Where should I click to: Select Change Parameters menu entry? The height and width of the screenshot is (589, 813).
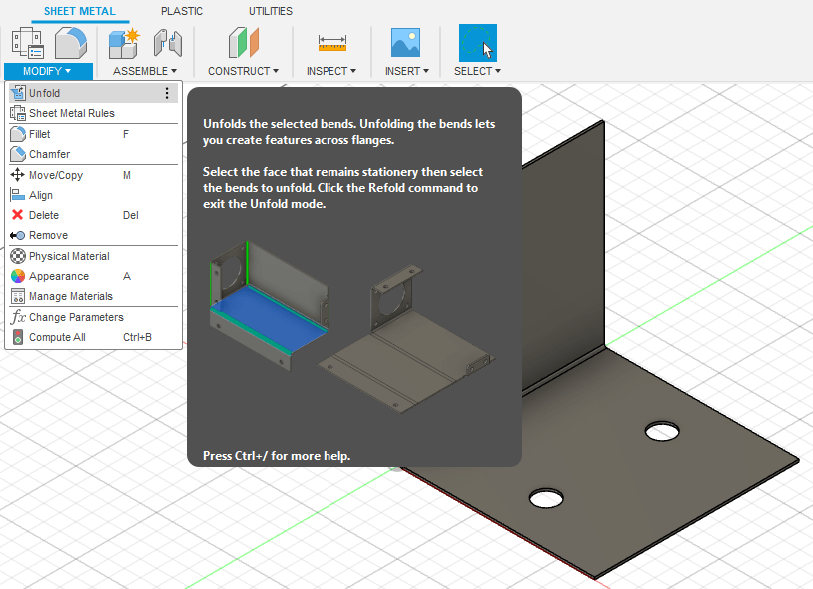click(x=76, y=317)
